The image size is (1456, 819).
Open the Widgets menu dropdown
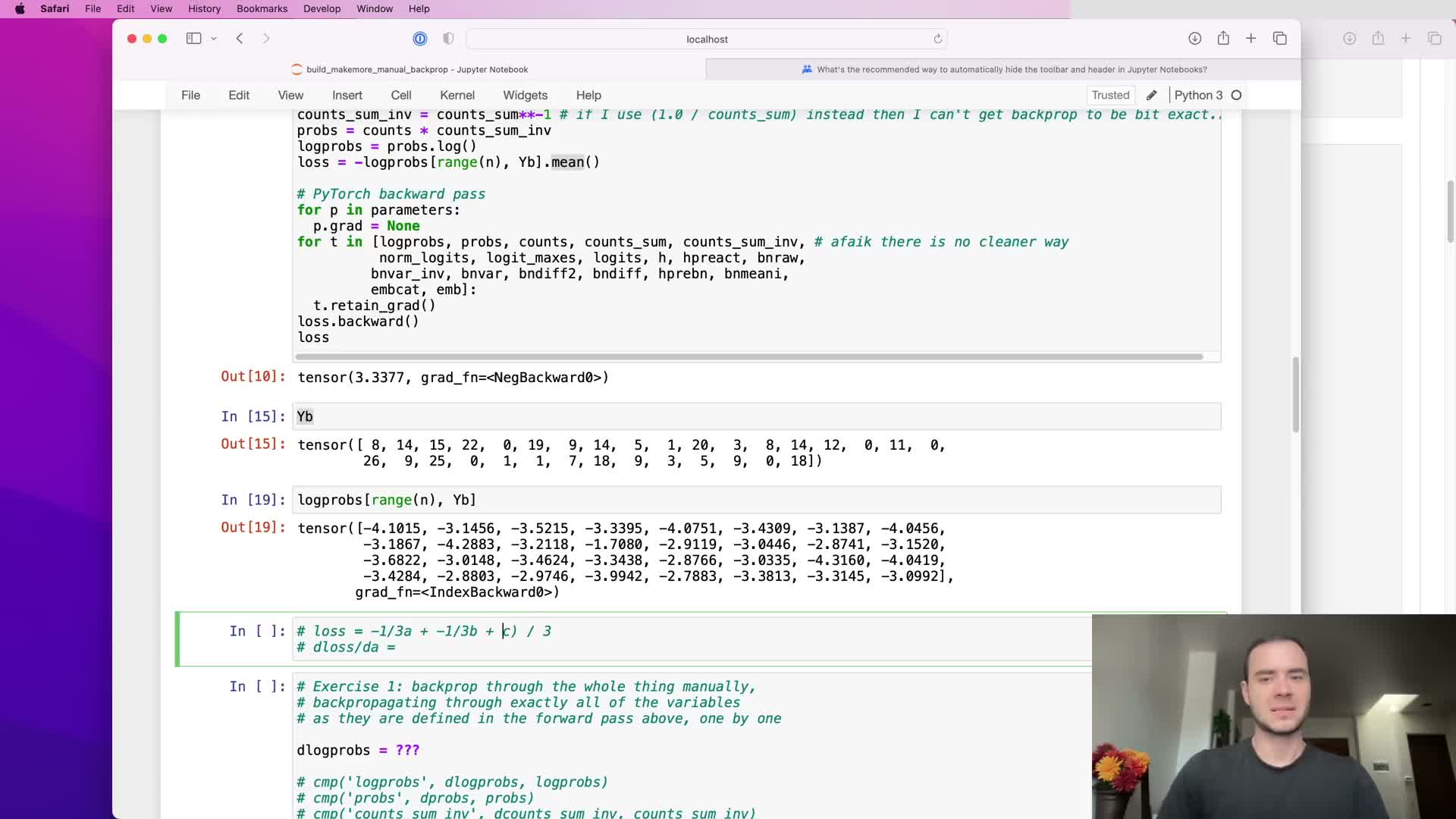[525, 95]
